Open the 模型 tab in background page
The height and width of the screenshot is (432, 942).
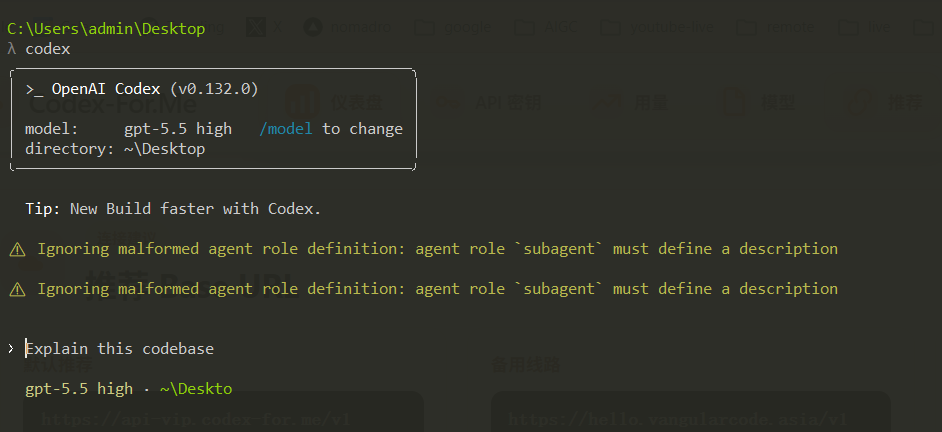click(x=760, y=103)
